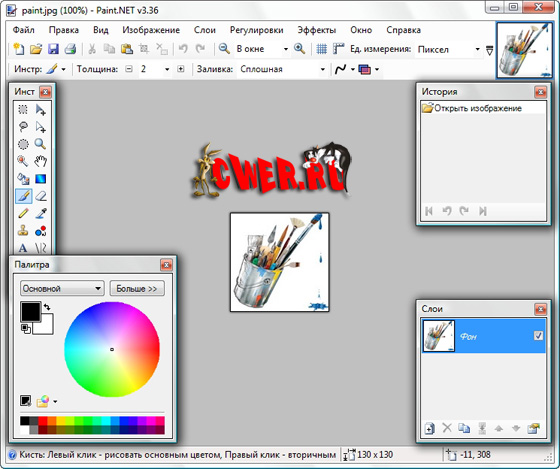
Task: Open the Эффекты menu
Action: (316, 30)
